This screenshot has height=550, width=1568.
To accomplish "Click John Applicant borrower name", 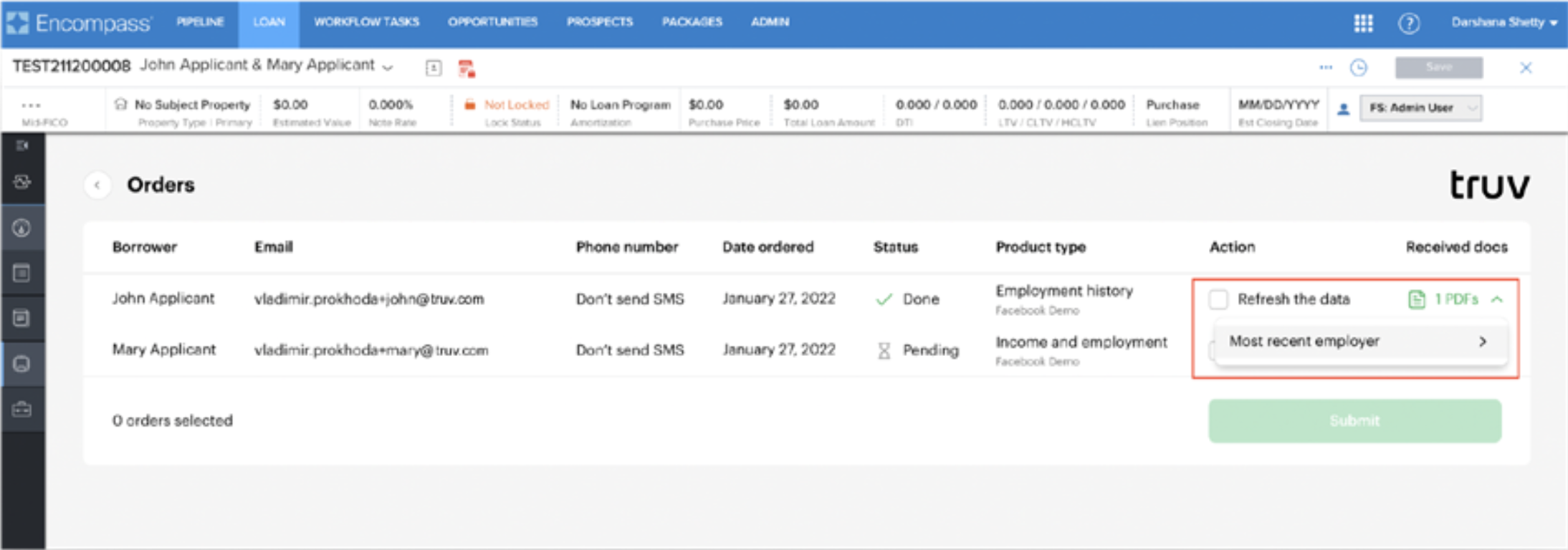I will coord(163,299).
